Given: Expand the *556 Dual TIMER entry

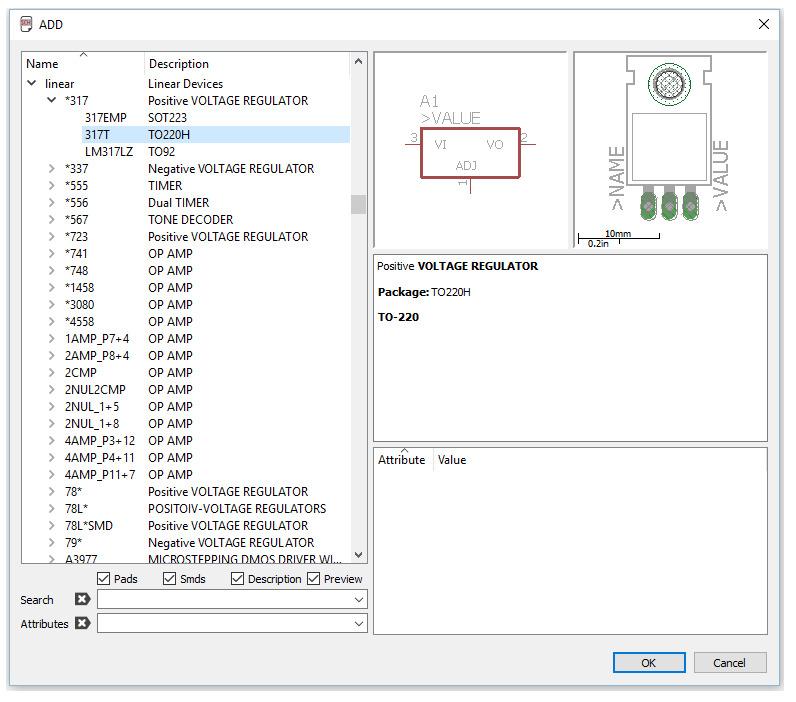Looking at the screenshot, I should [51, 202].
